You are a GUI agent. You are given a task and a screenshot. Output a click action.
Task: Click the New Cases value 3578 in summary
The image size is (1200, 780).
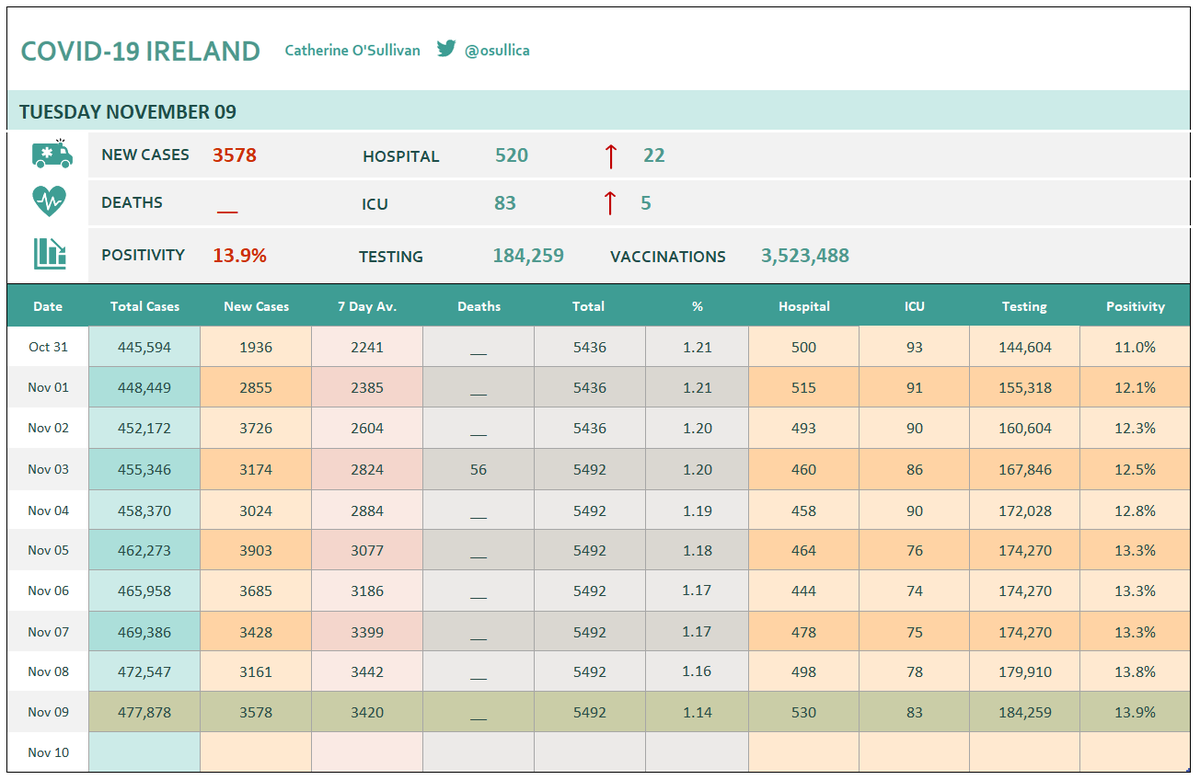(234, 155)
